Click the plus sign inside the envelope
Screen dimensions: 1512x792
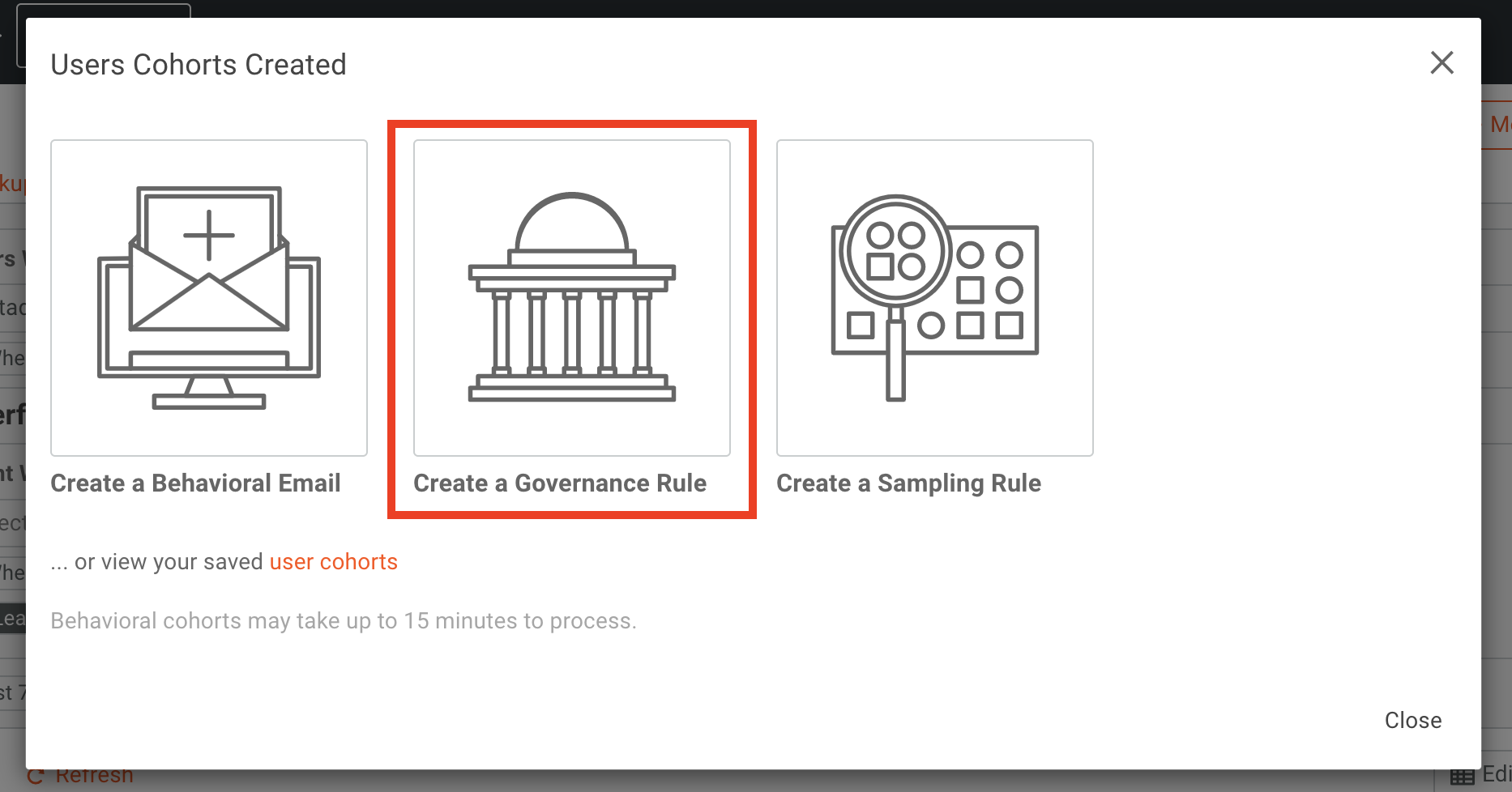[209, 236]
